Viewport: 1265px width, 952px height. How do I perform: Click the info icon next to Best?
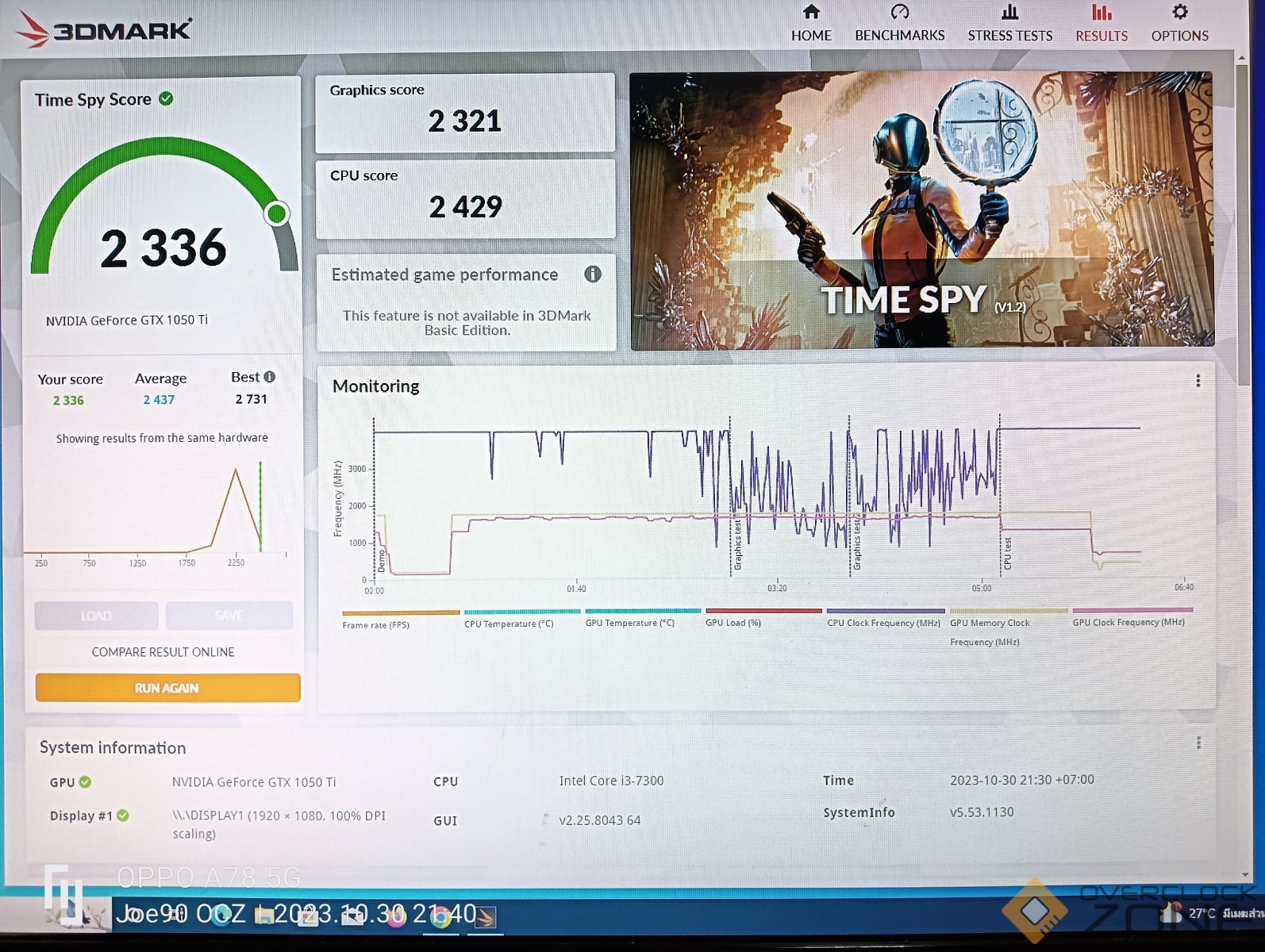(270, 377)
